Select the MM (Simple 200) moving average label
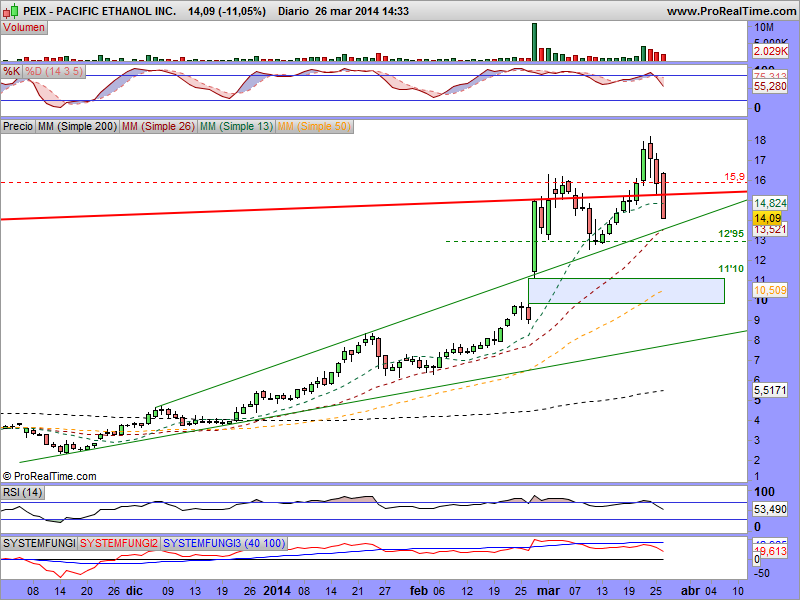This screenshot has width=800, height=600. (x=77, y=126)
